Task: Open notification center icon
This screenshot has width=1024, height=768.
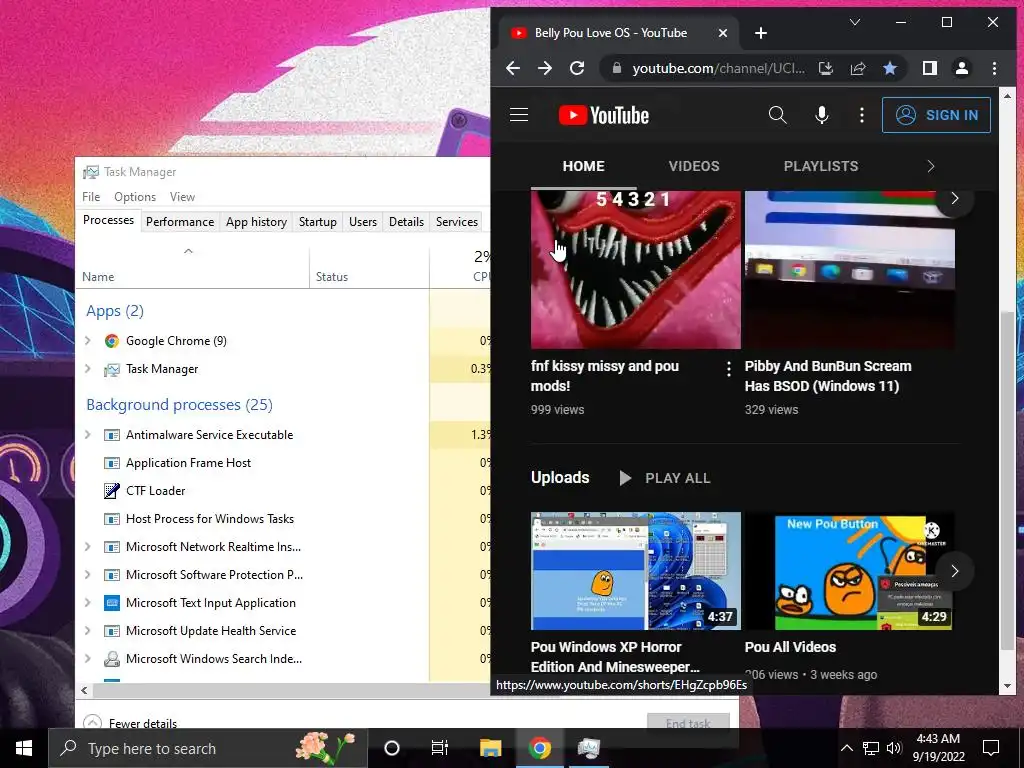Action: coord(991,748)
